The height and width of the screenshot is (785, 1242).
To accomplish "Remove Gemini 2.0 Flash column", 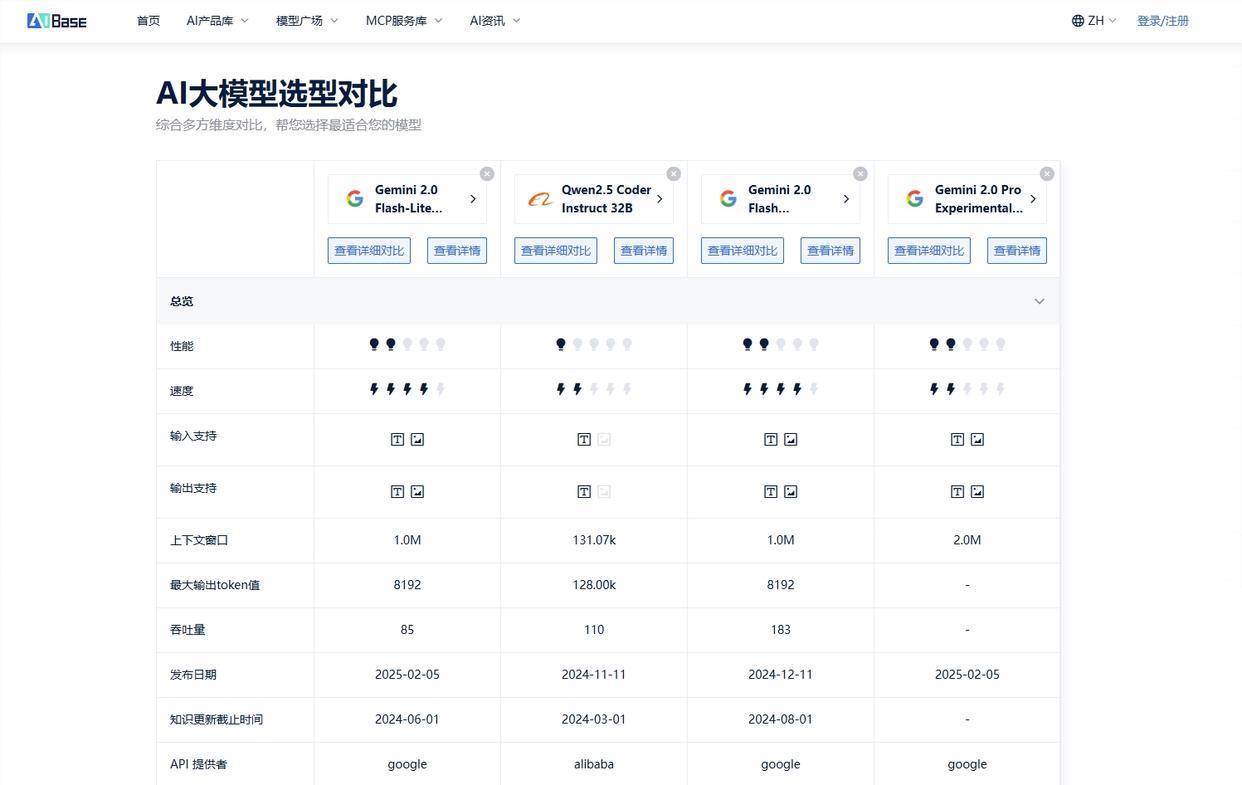I will [860, 174].
